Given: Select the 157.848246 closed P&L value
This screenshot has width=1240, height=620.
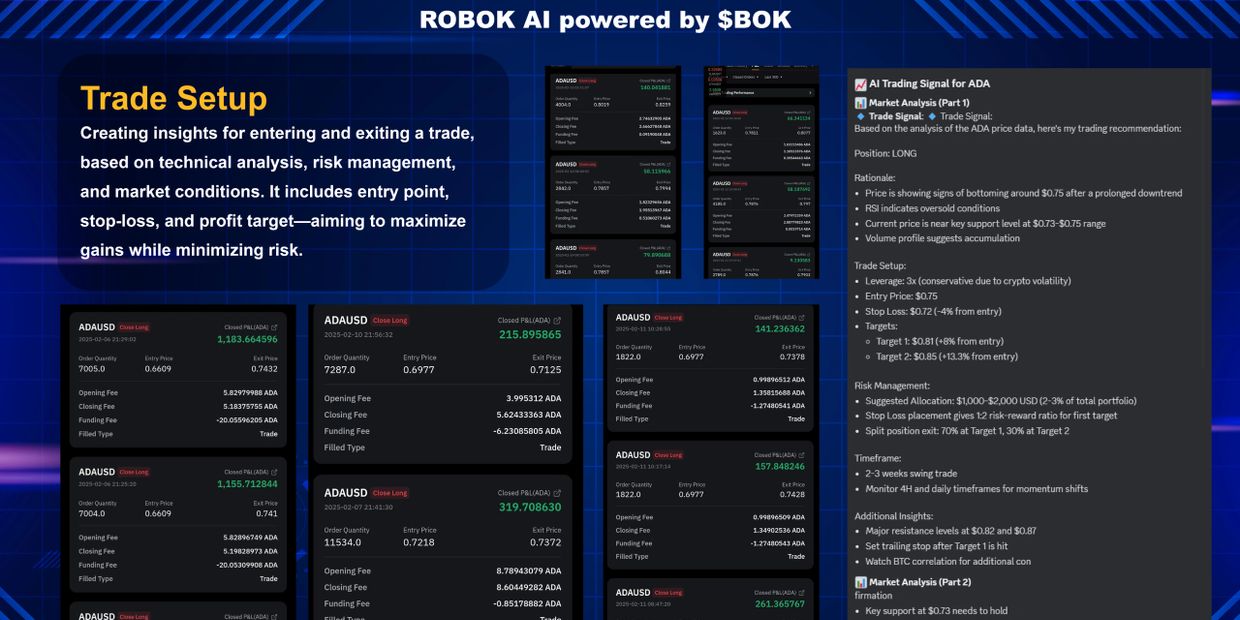Looking at the screenshot, I should pyautogui.click(x=780, y=466).
